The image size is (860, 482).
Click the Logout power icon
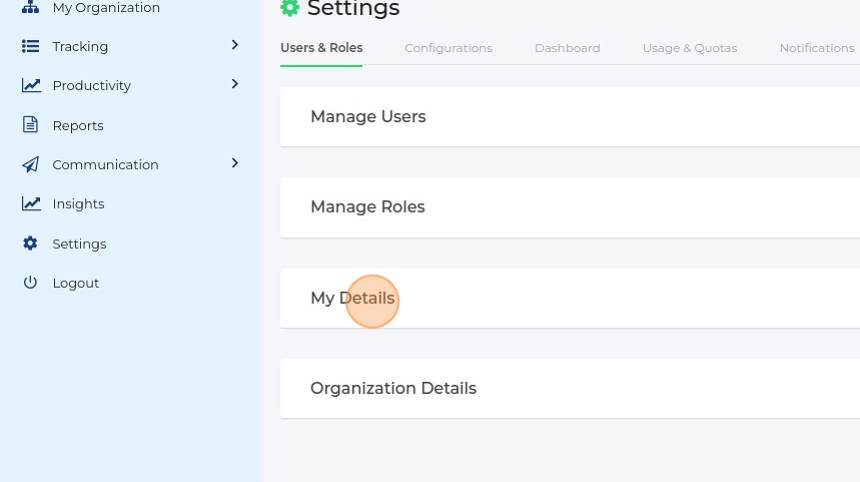click(30, 283)
